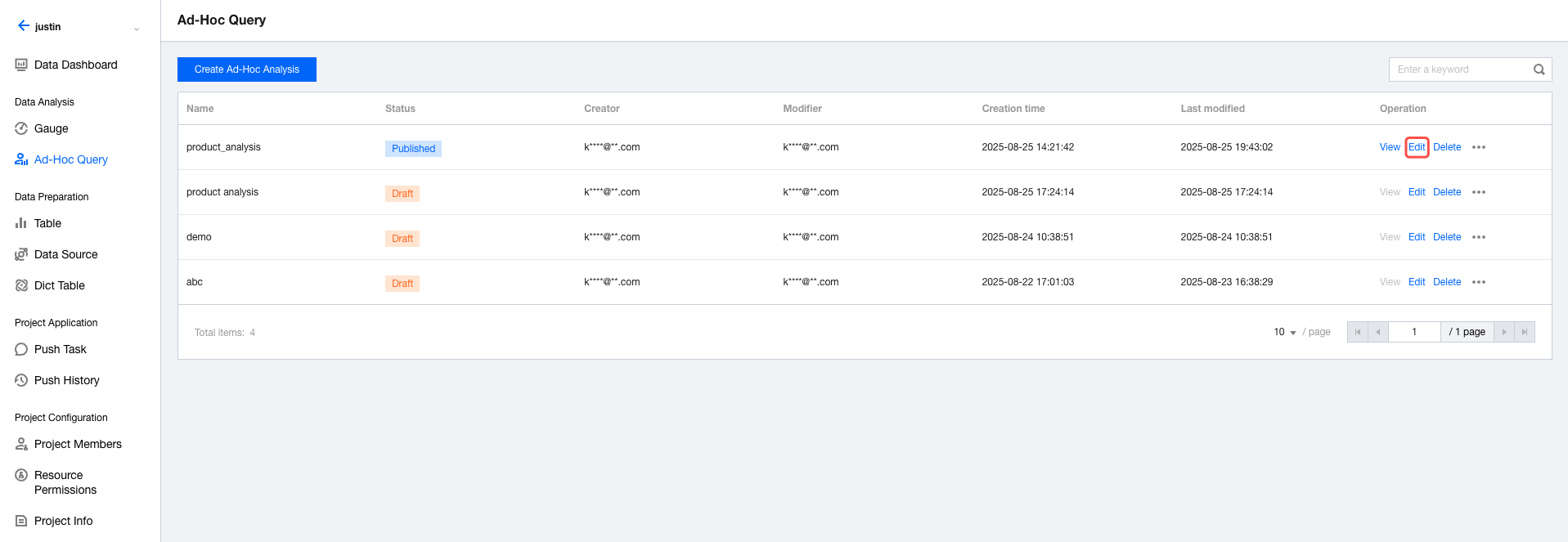Viewport: 1568px width, 542px height.
Task: Click the search magnifier icon
Action: tap(1539, 69)
